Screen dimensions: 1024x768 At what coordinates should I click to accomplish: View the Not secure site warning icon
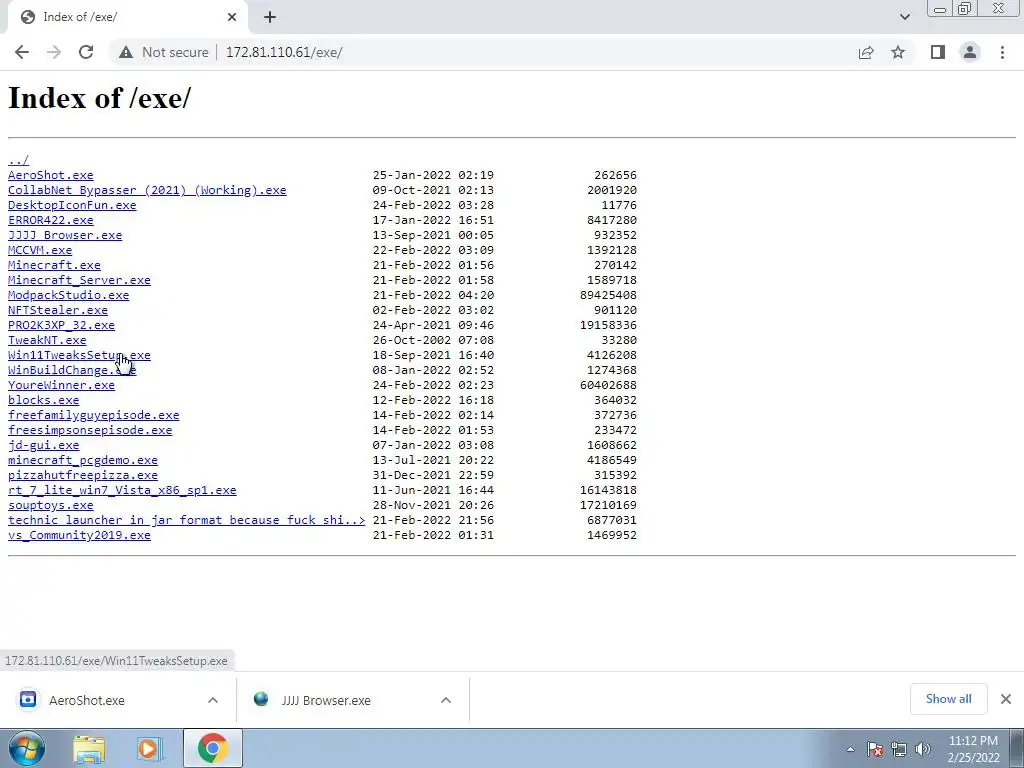coord(126,52)
